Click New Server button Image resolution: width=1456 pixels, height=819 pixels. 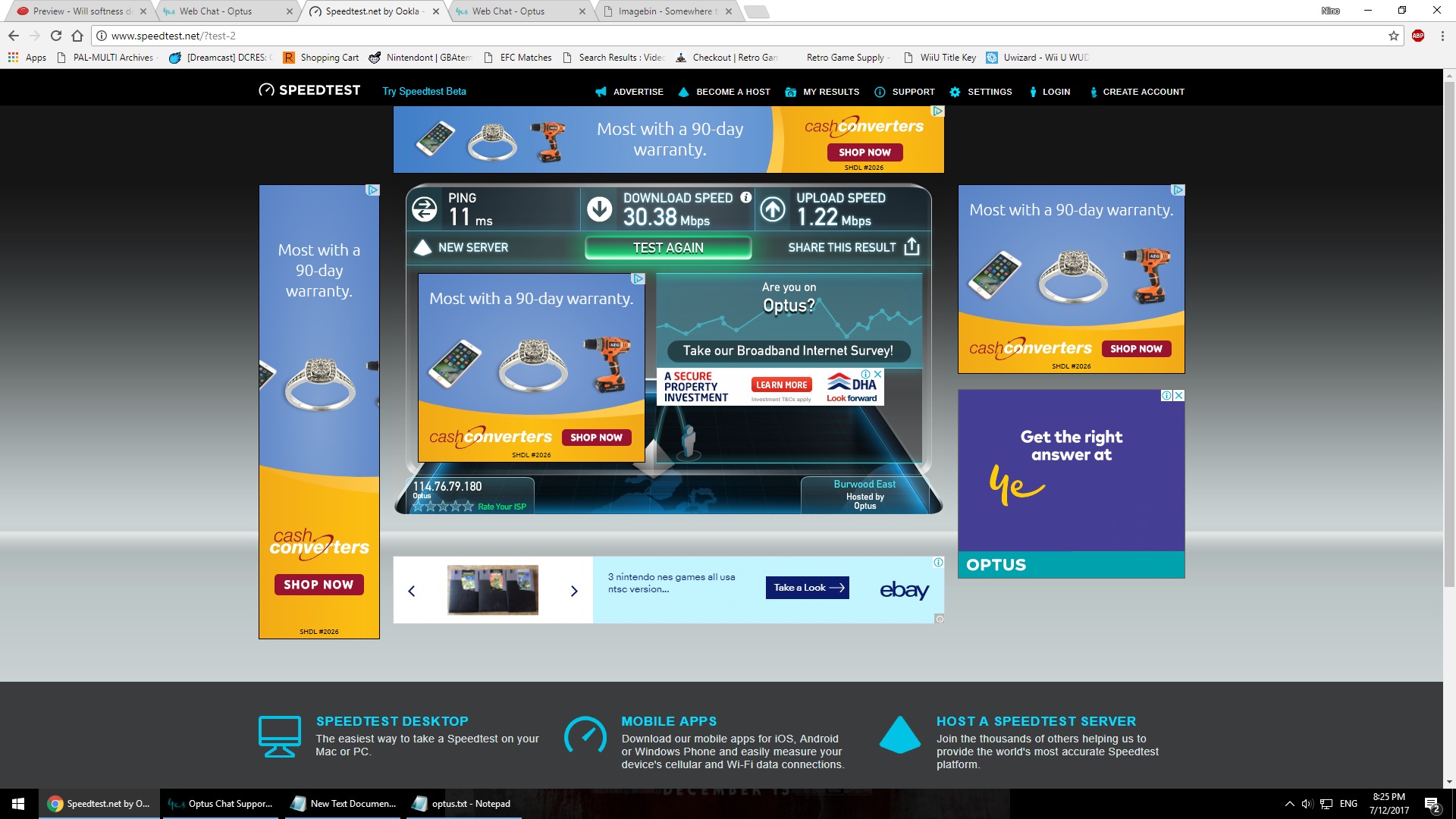coord(461,247)
